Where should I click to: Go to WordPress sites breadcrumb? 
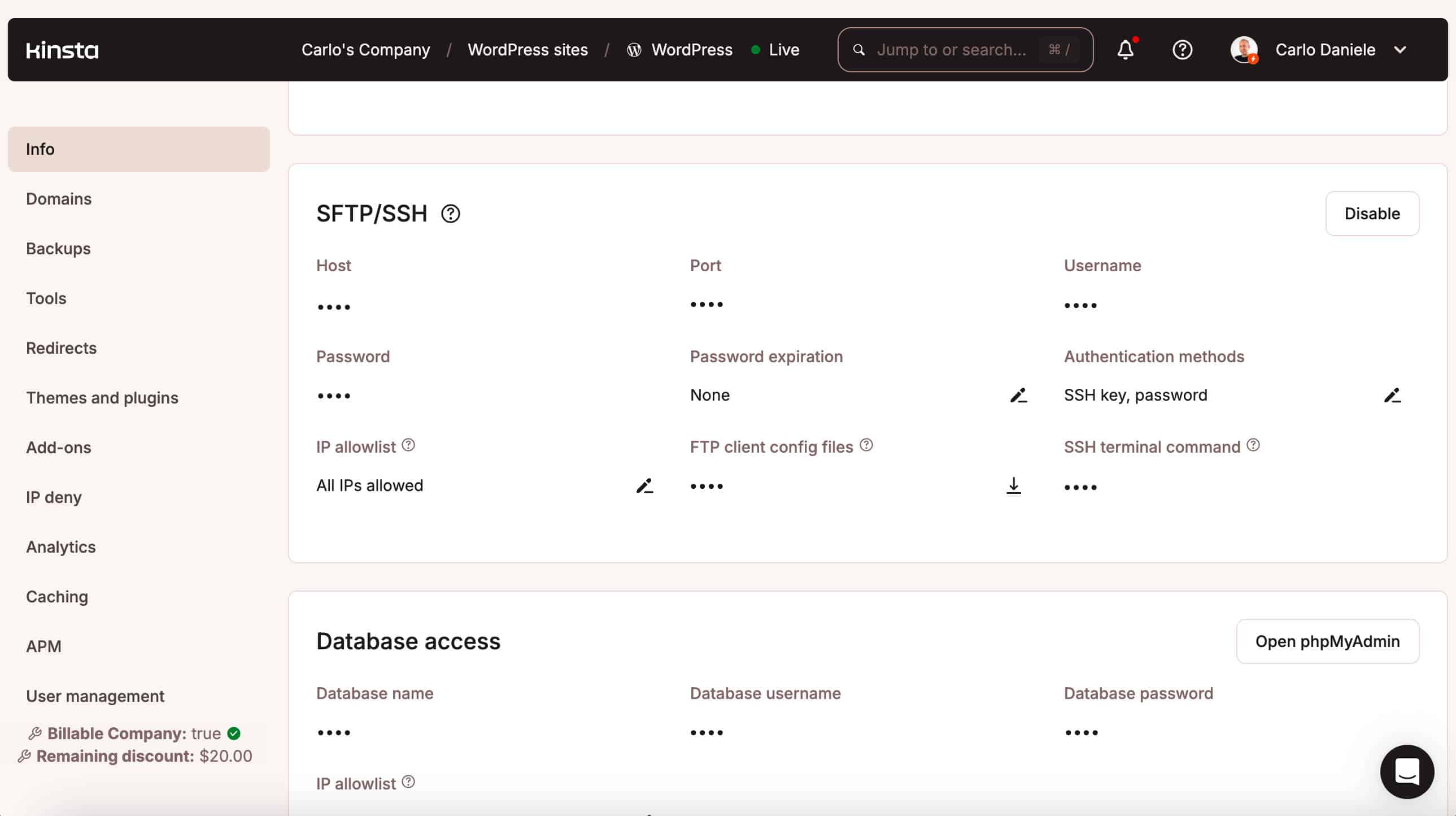528,50
